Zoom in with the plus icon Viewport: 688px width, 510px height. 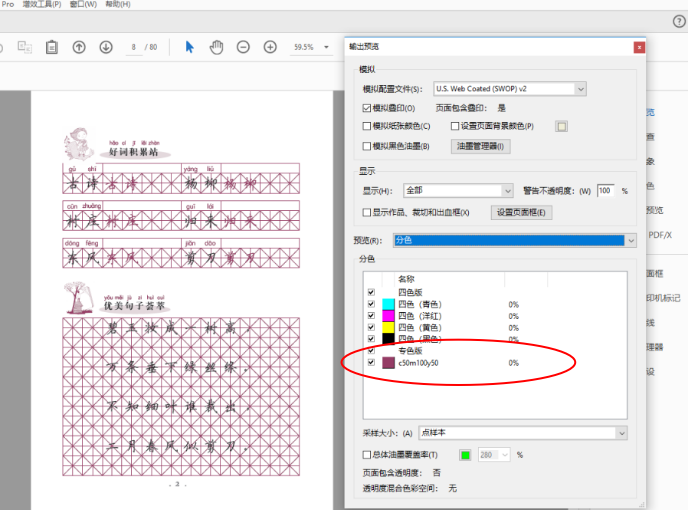pyautogui.click(x=270, y=47)
